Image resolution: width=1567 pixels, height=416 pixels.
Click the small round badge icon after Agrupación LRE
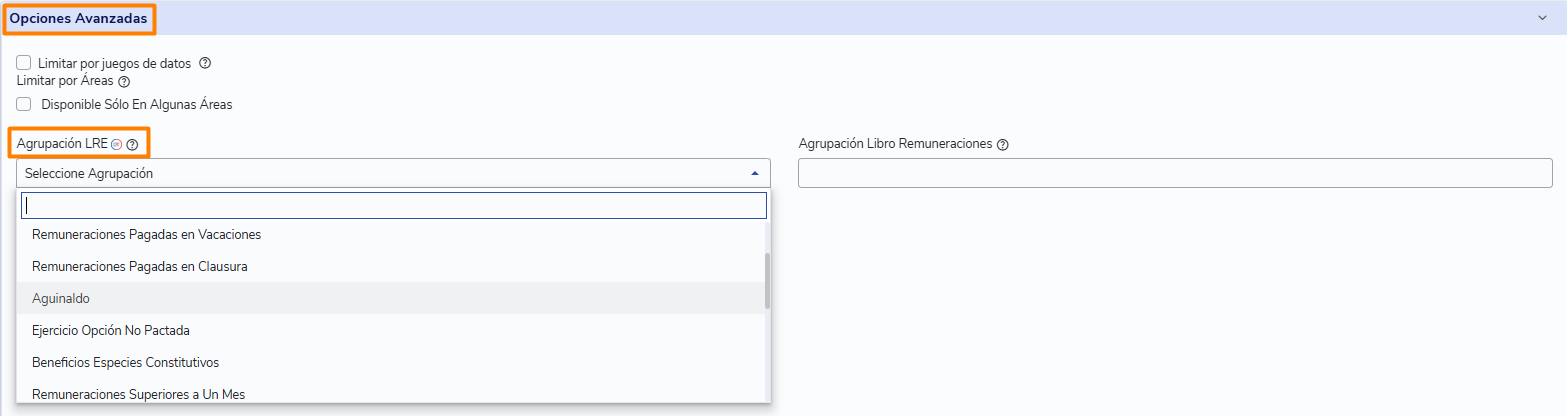coord(116,145)
